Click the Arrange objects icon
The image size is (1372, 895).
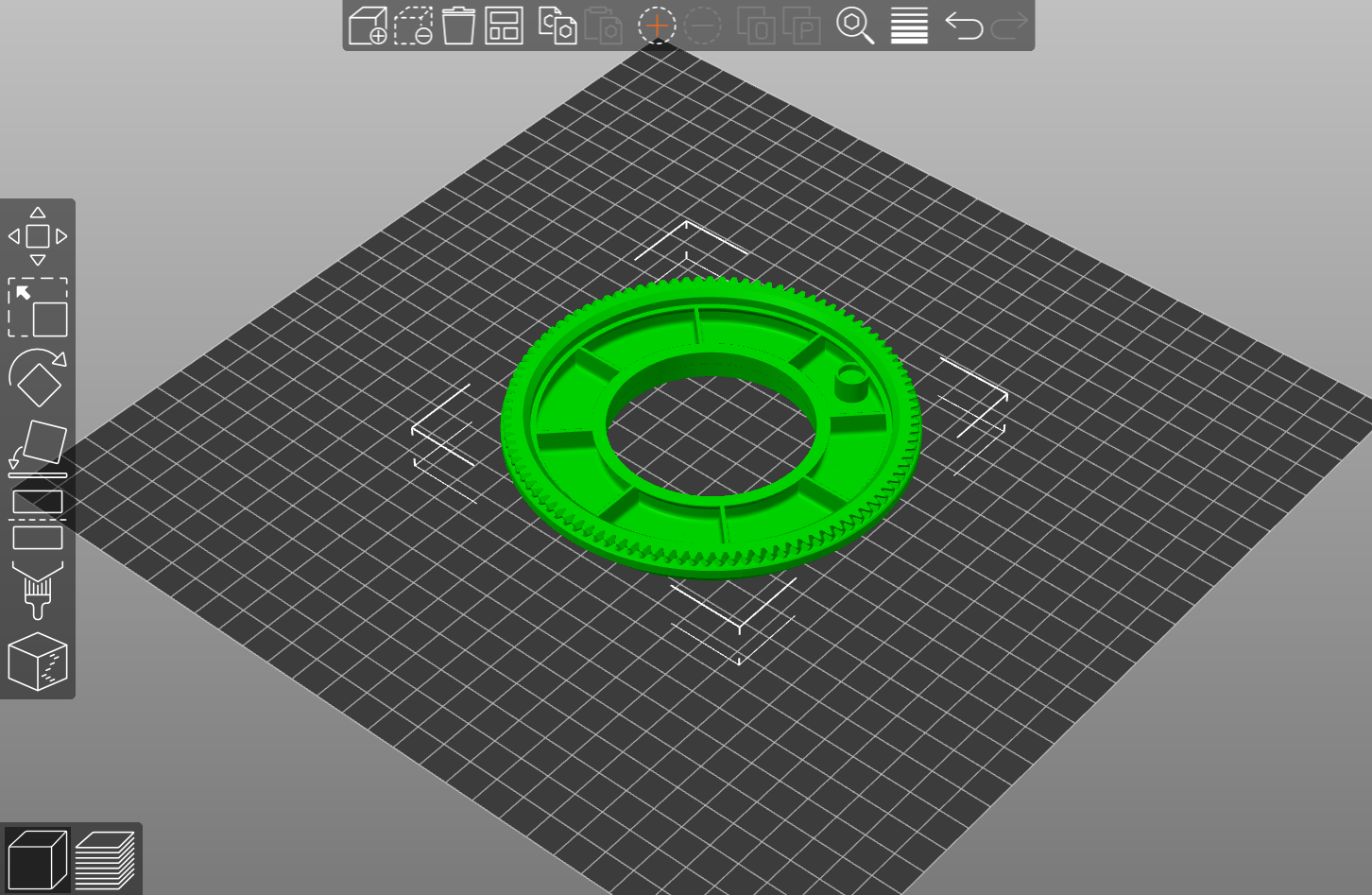[504, 26]
